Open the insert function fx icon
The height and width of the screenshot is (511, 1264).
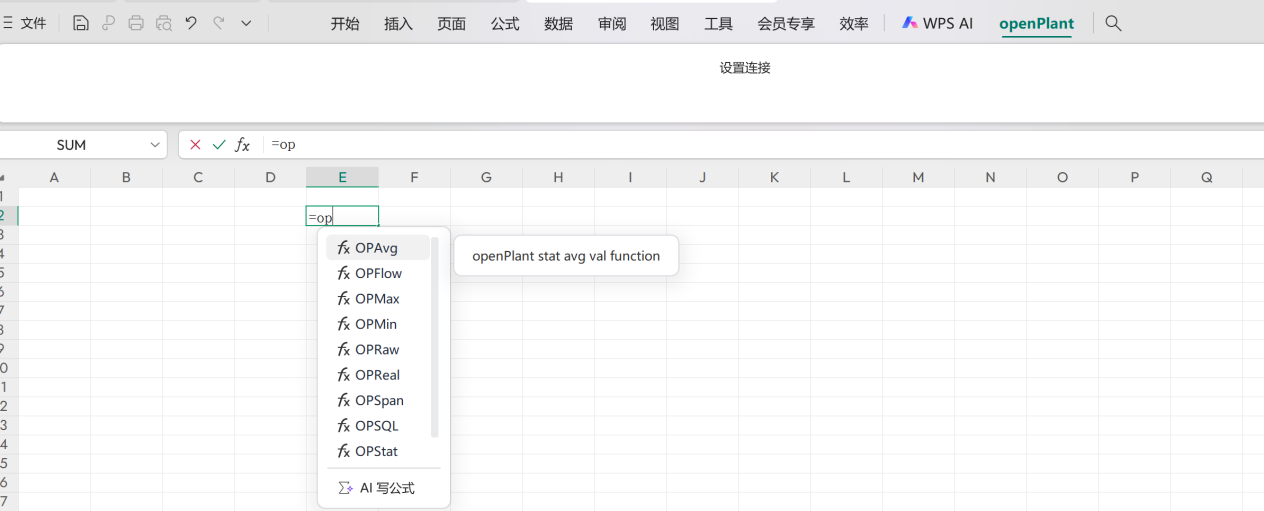coord(243,145)
